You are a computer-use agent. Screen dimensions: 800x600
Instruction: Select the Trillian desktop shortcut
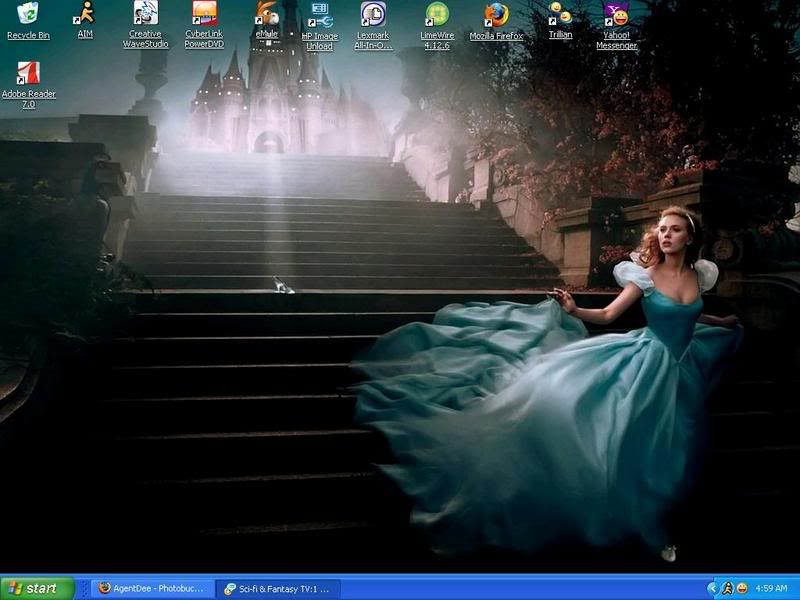click(560, 14)
